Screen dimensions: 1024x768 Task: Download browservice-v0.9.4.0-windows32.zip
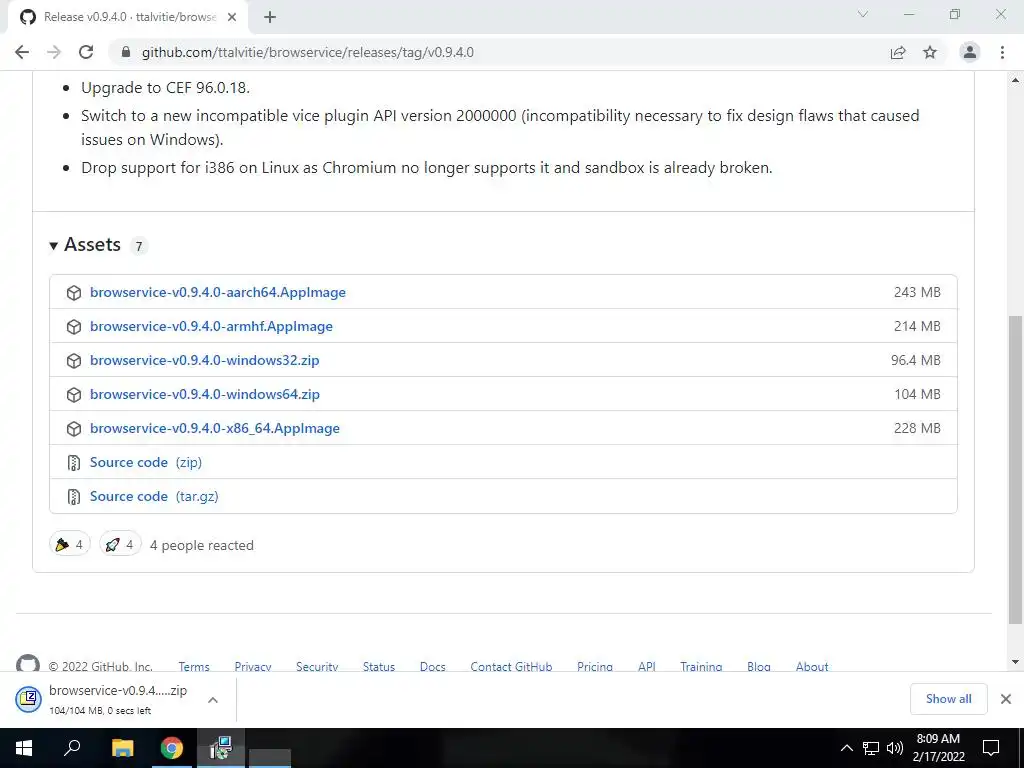click(204, 360)
